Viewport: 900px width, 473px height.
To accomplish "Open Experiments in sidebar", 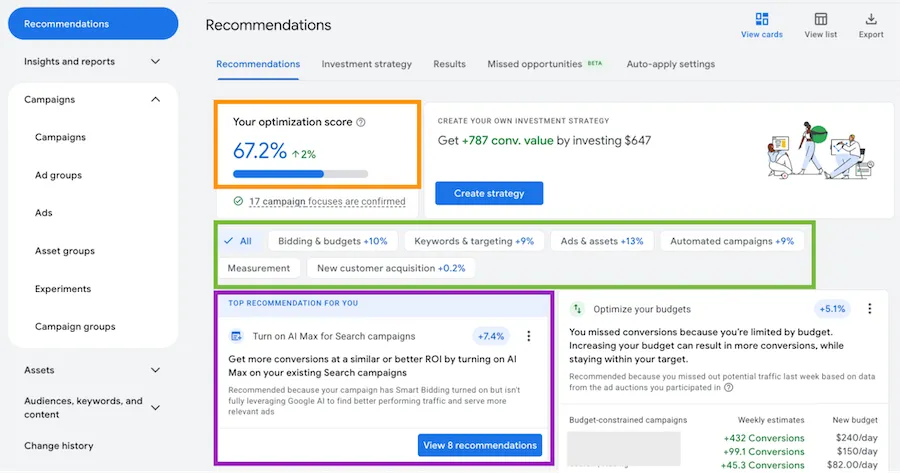I will pyautogui.click(x=63, y=289).
